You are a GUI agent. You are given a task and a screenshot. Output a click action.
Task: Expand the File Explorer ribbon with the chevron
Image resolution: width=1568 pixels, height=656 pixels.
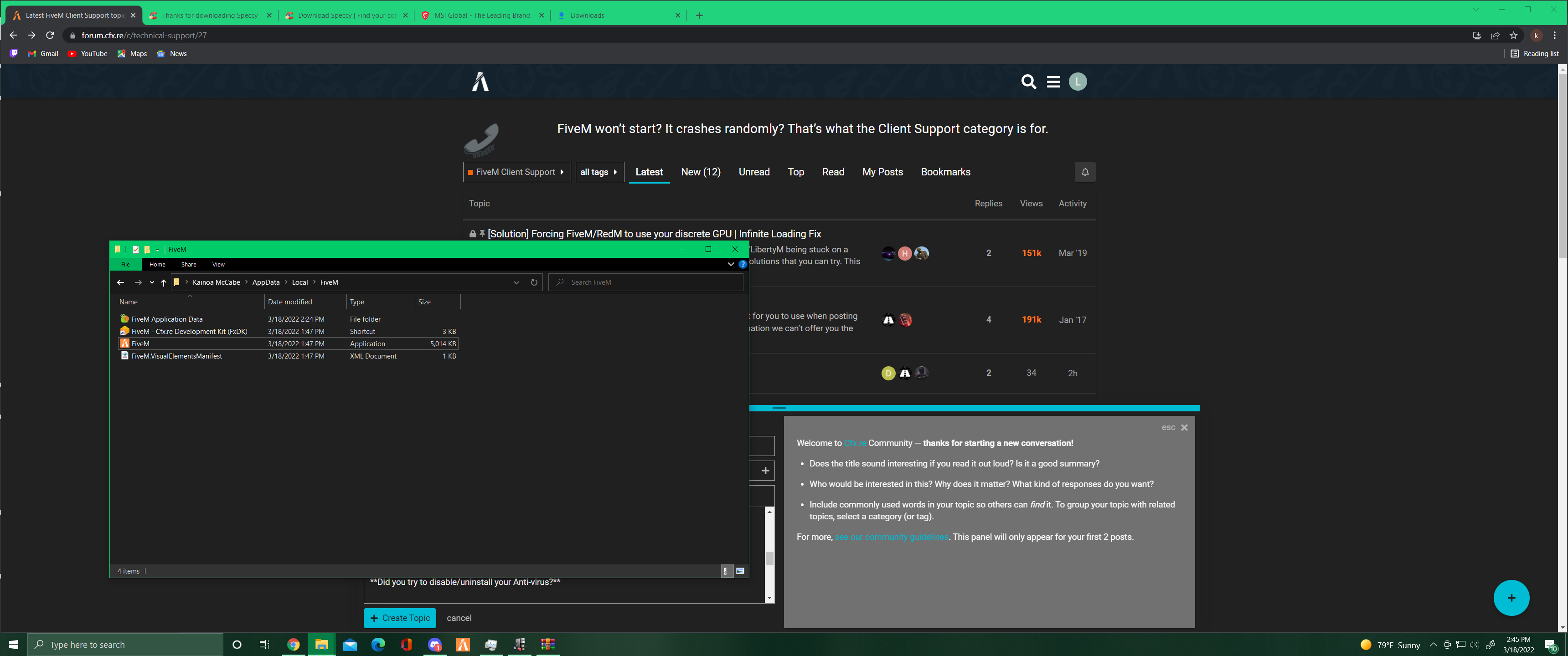730,264
